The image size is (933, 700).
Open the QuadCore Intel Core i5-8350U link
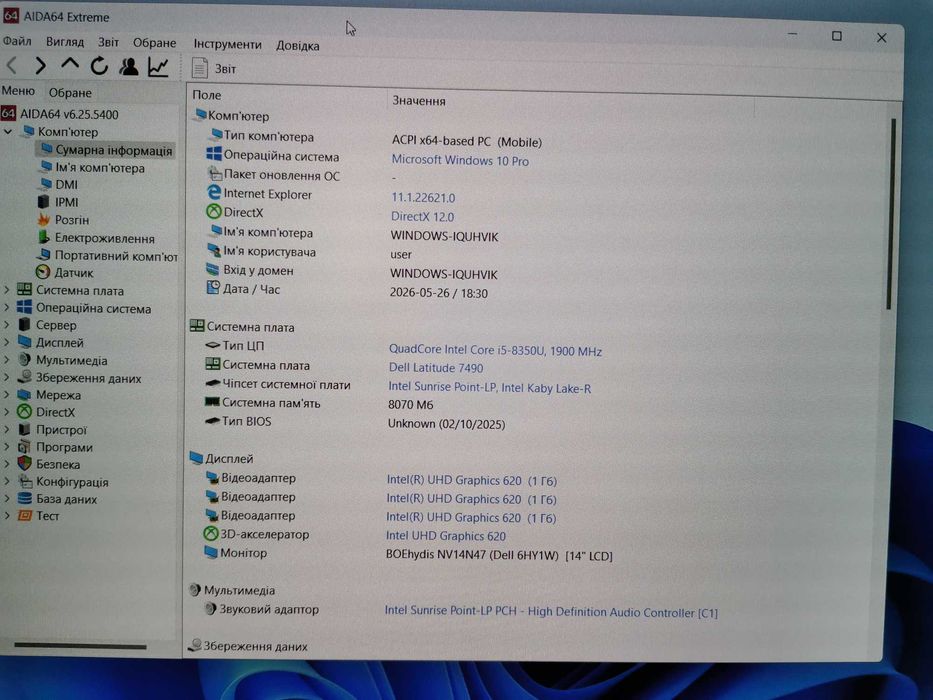click(x=495, y=351)
